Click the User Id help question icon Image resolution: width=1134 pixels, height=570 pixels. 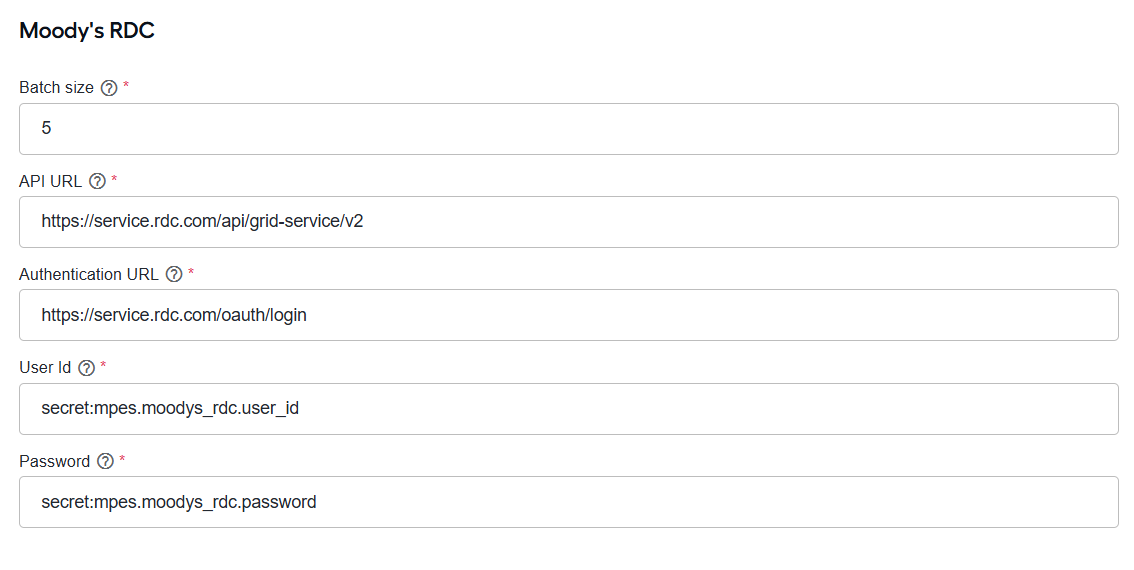click(x=86, y=368)
